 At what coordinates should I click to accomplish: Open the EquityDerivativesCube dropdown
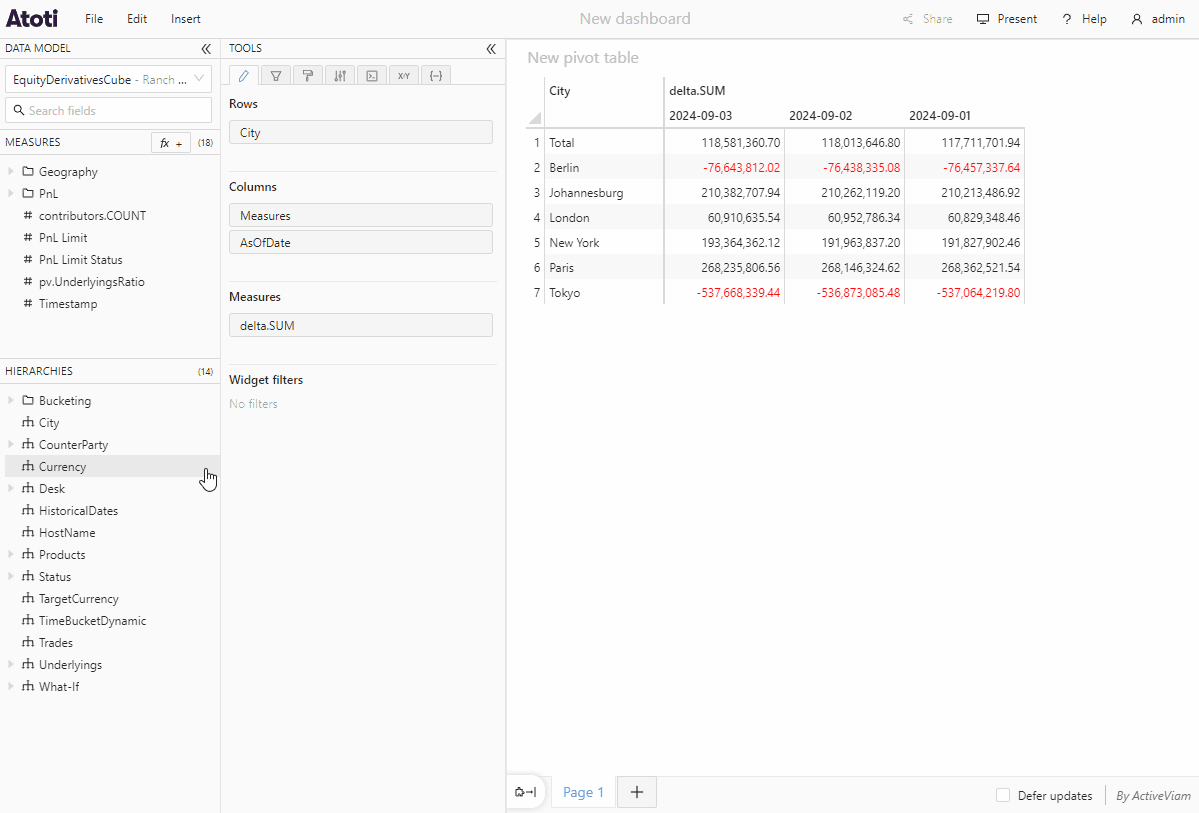point(109,80)
